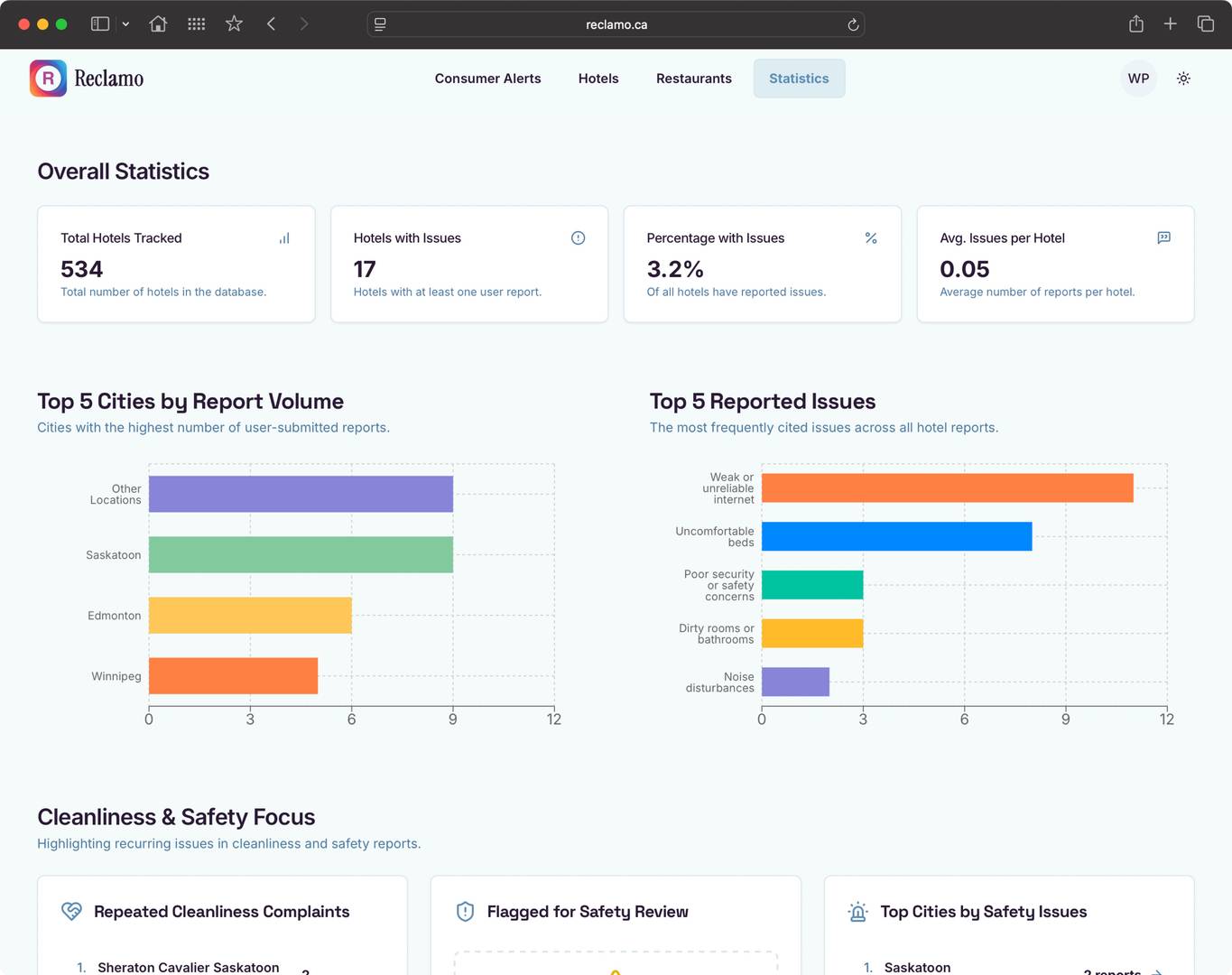
Task: Click the bookmark star icon
Action: [234, 24]
